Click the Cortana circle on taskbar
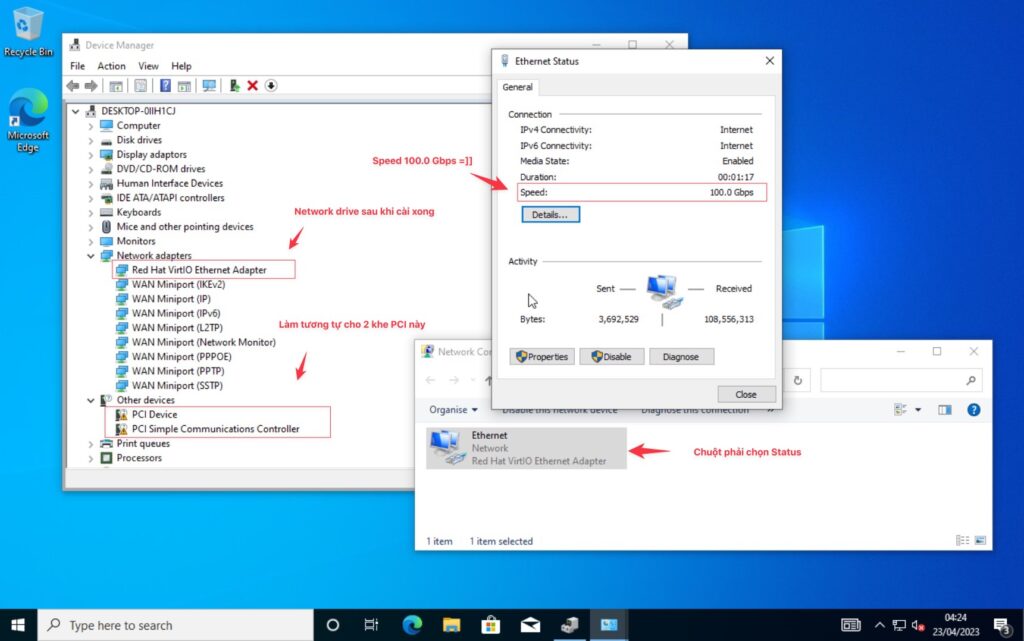Screen dimensions: 1024x641 (x=332, y=625)
